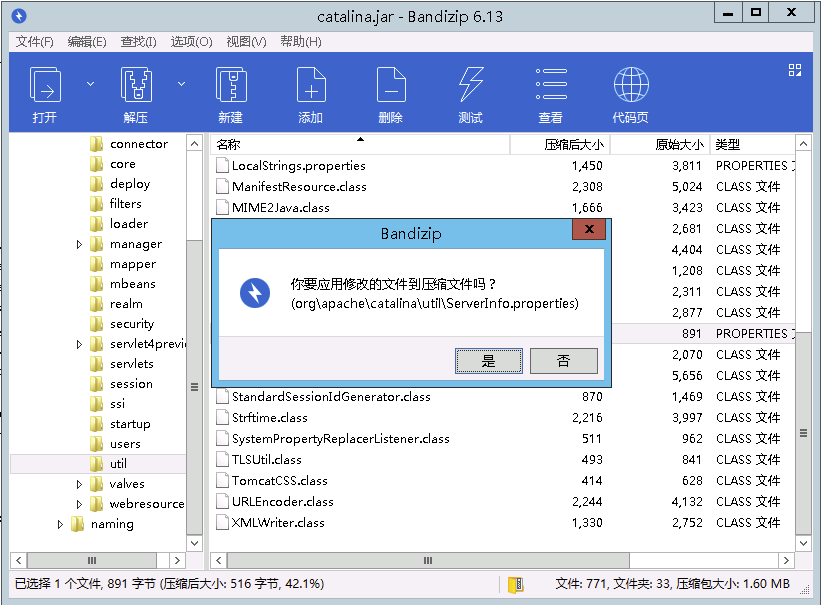Screen dimensions: 822x605
Task: Select TLSUtil.class file row
Action: 503,460
